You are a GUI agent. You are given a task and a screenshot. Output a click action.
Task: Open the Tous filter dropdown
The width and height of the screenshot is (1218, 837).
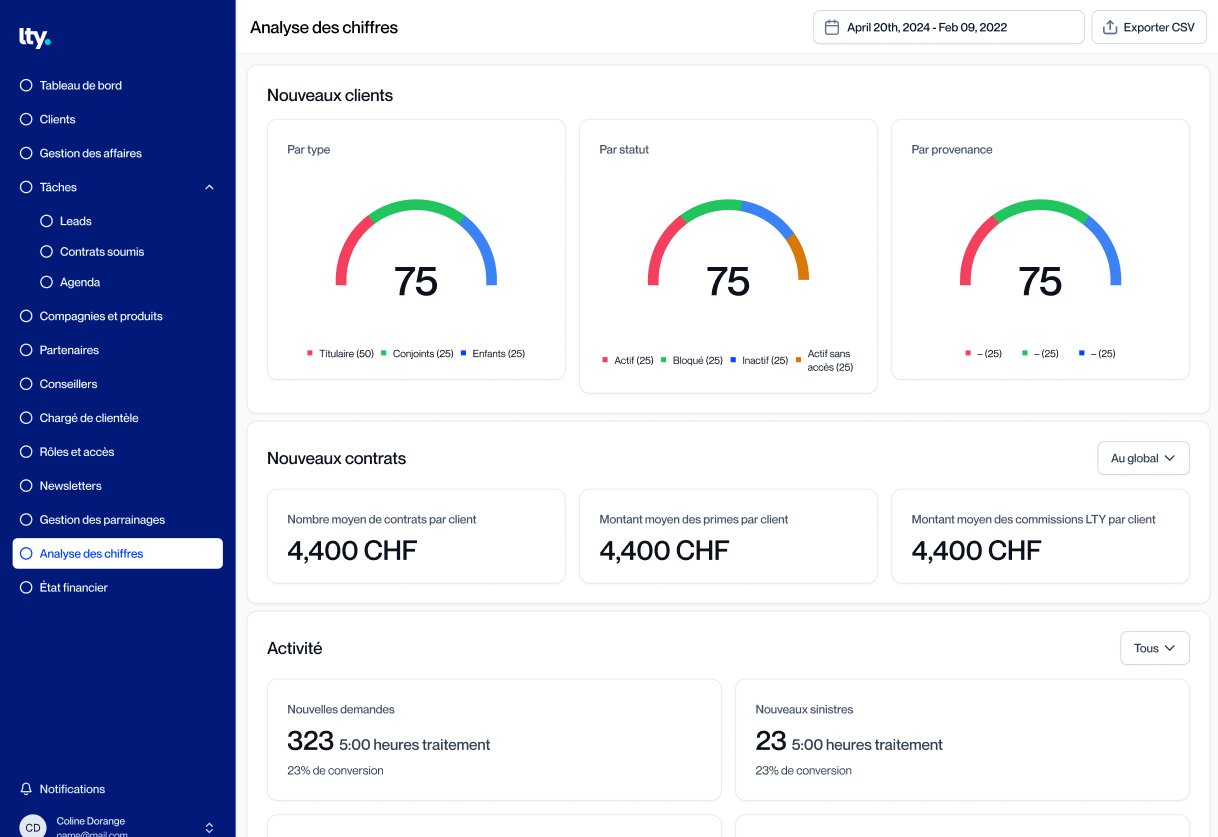coord(1155,648)
